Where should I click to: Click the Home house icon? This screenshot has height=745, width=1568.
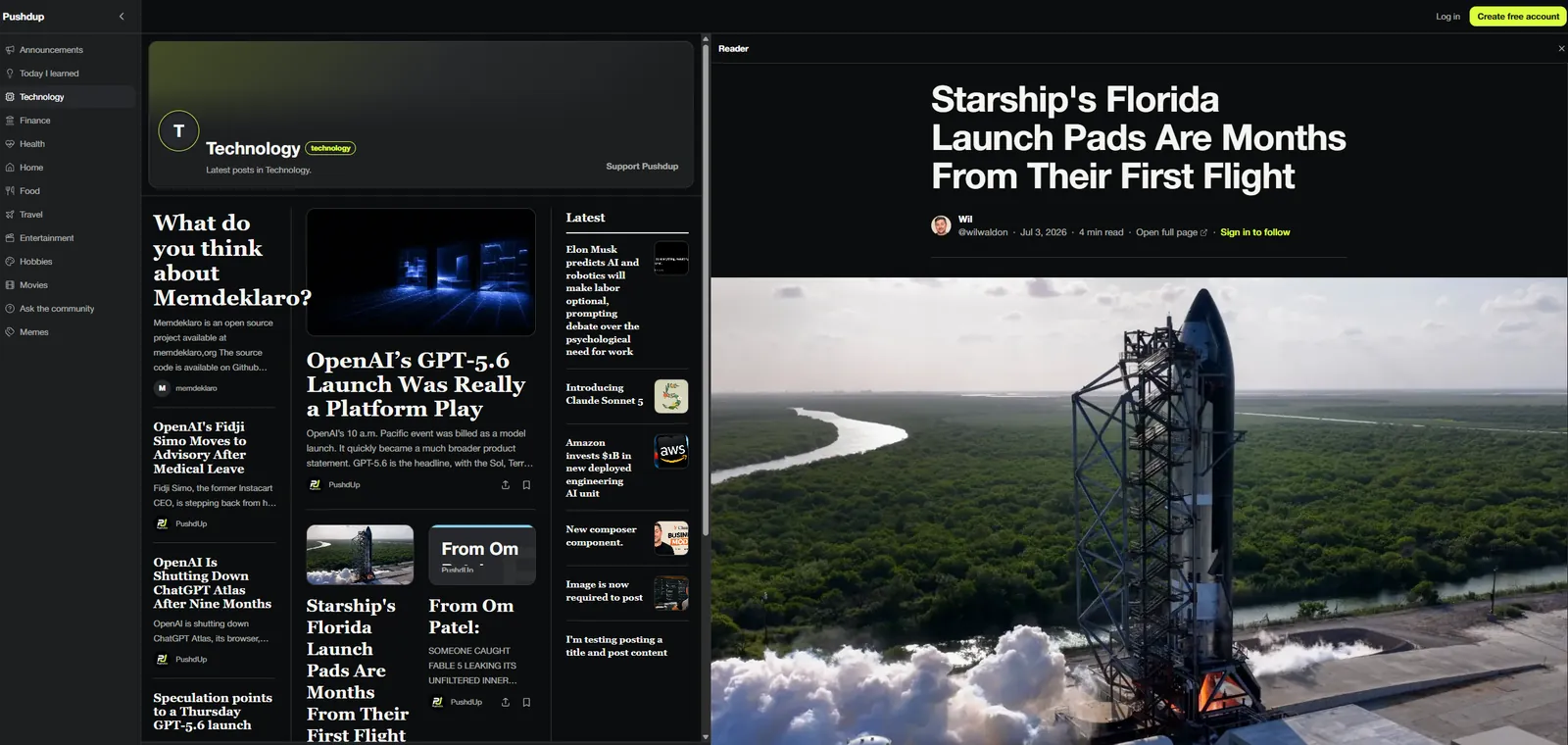click(10, 168)
